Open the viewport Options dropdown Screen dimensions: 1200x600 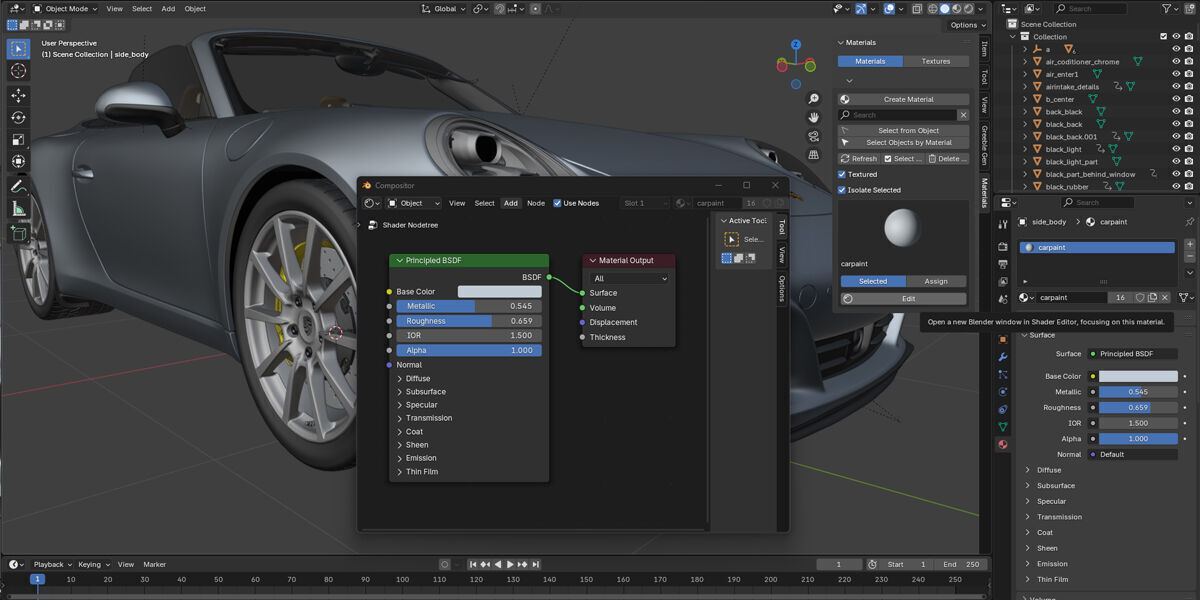967,25
